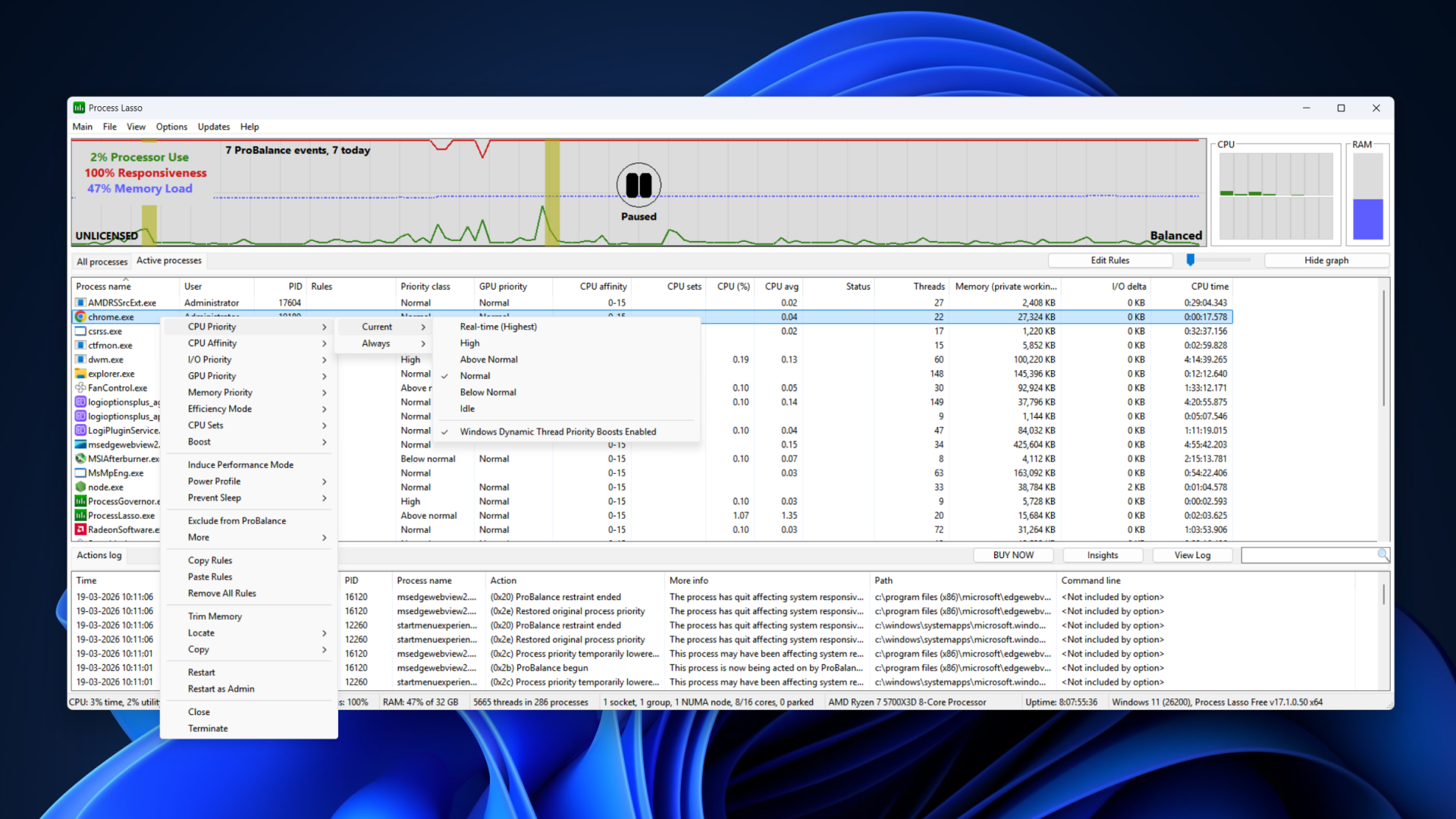Click the RadeonSoftware.exe icon

point(80,529)
